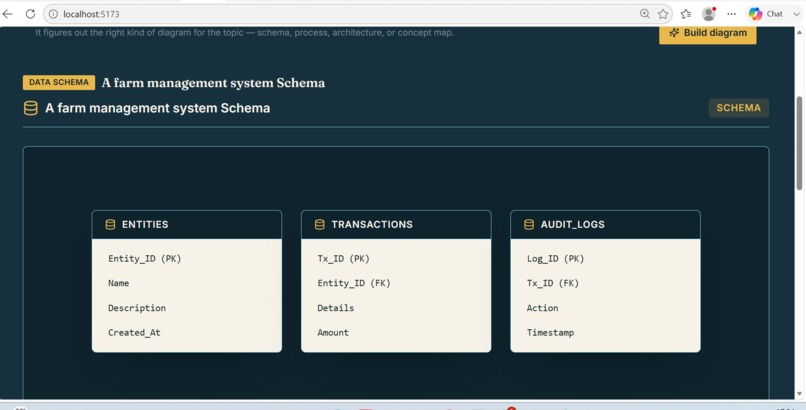Click scrollbar down arrow at page bottom
This screenshot has width=806, height=410.
799,394
